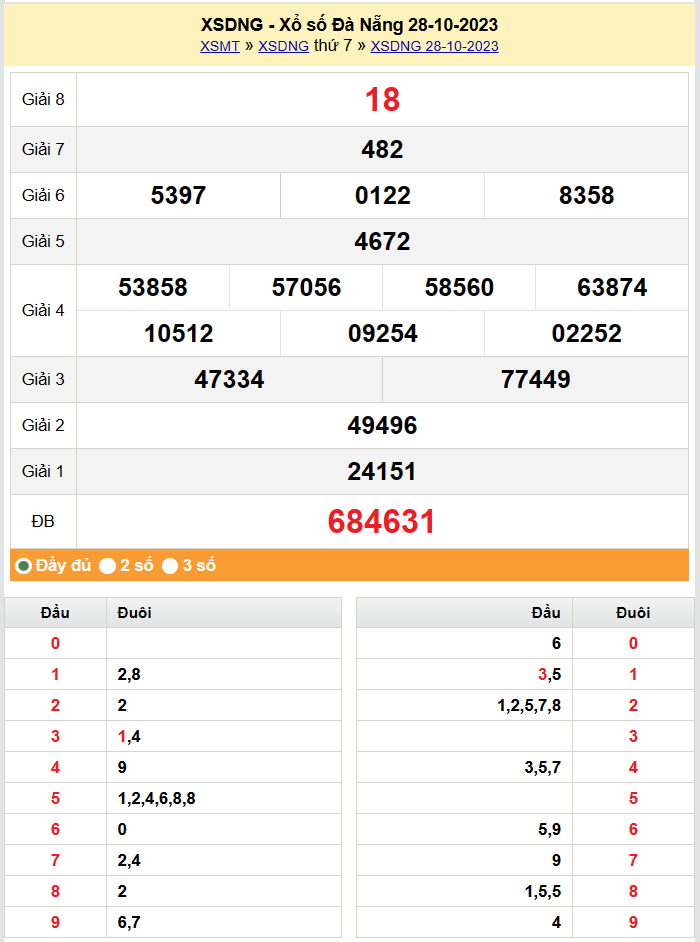Open the XSMT breadcrumb link
The width and height of the screenshot is (700, 942).
point(219,46)
